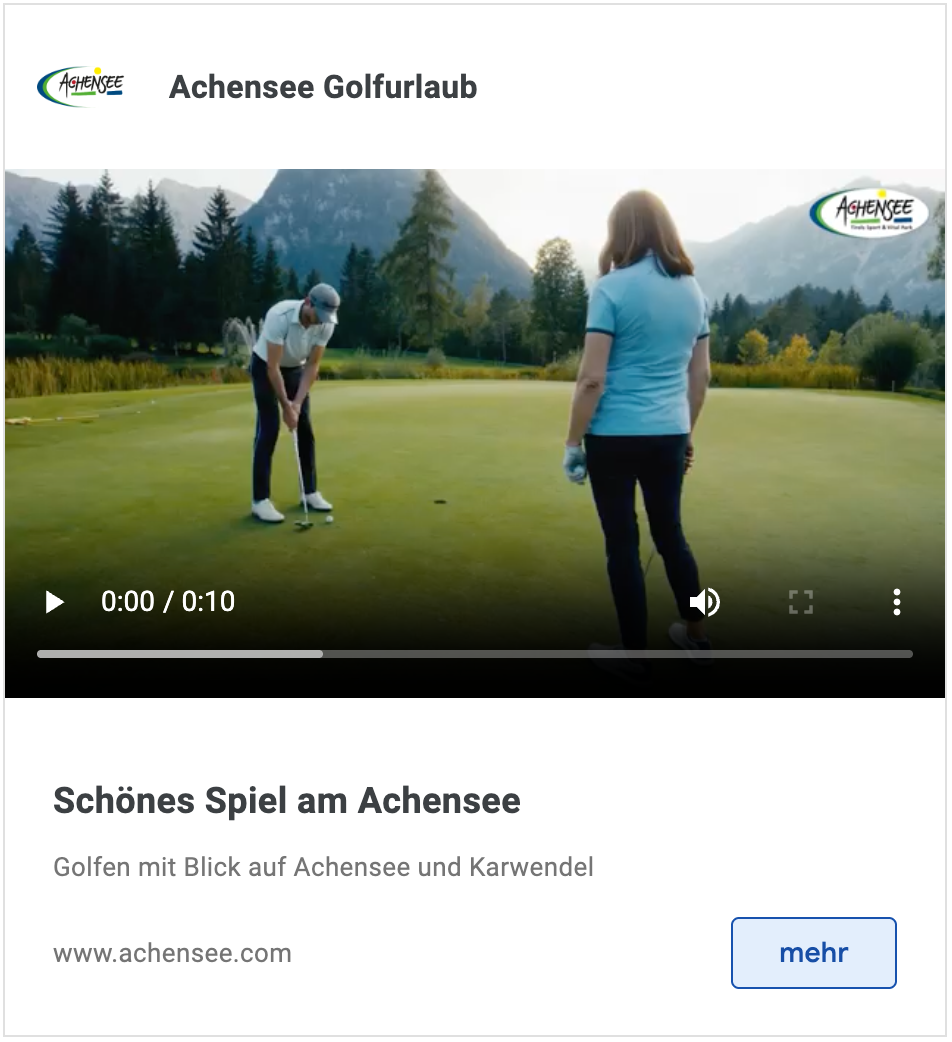Click the golf ball near the putter
952x1042 pixels.
coord(328,519)
